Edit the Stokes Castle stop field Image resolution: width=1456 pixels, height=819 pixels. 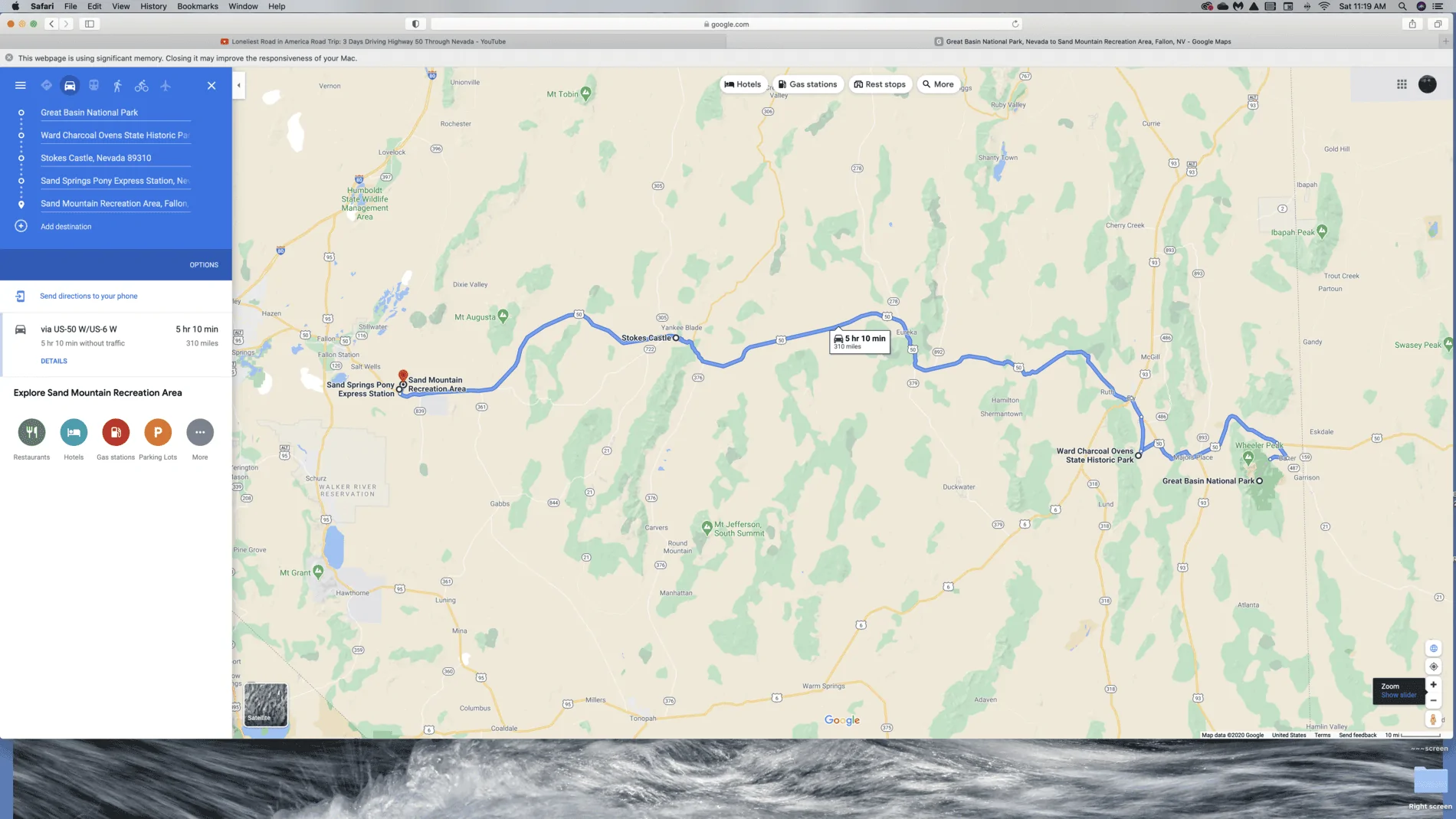(x=115, y=159)
